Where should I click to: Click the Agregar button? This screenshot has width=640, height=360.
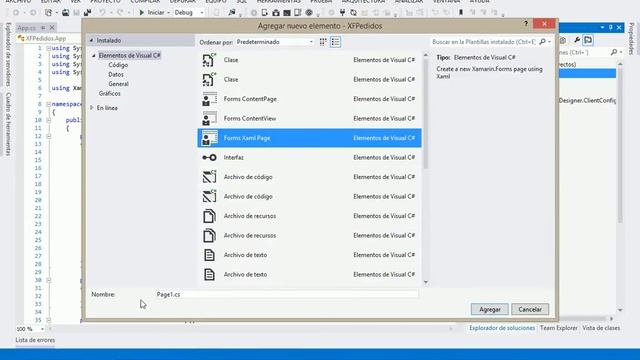pyautogui.click(x=490, y=309)
